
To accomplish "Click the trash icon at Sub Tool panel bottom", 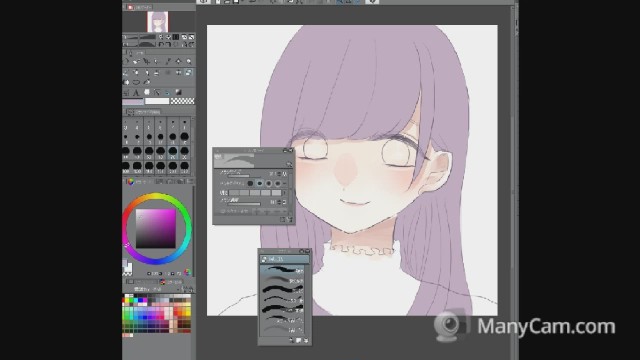I will (x=306, y=340).
